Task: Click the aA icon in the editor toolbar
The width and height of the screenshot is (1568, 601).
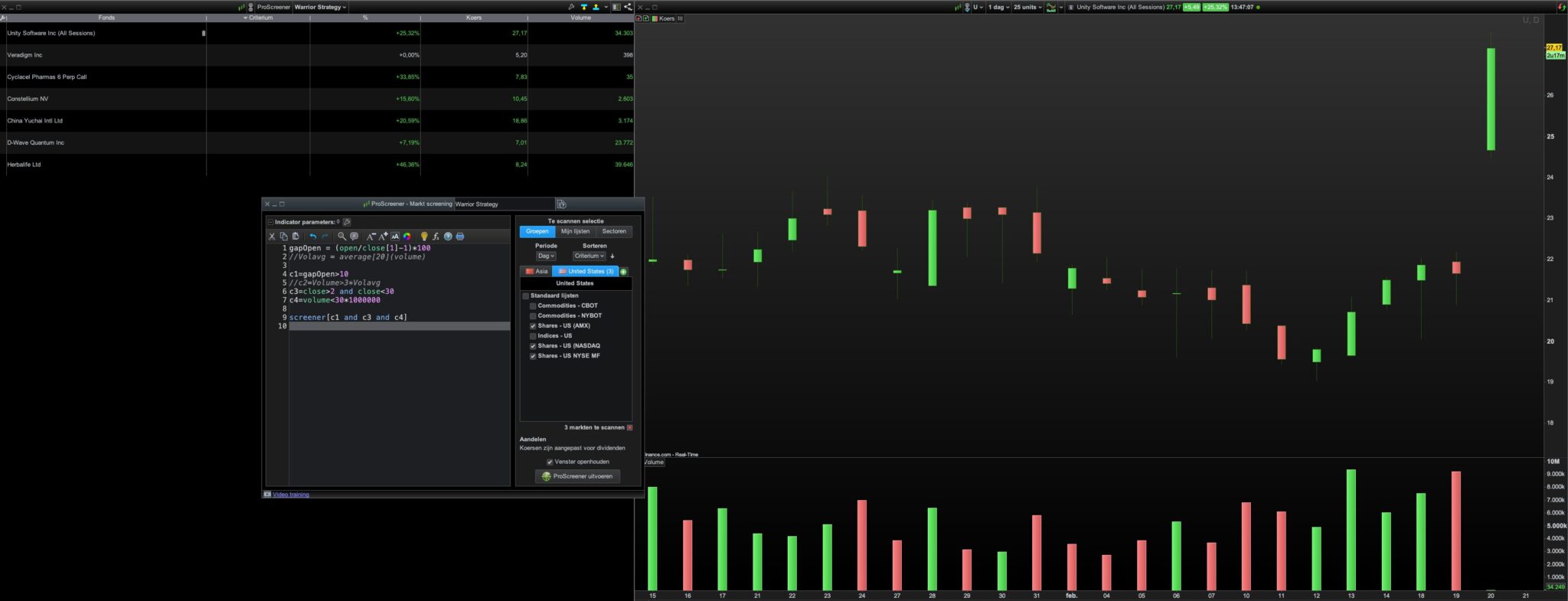Action: (x=395, y=237)
